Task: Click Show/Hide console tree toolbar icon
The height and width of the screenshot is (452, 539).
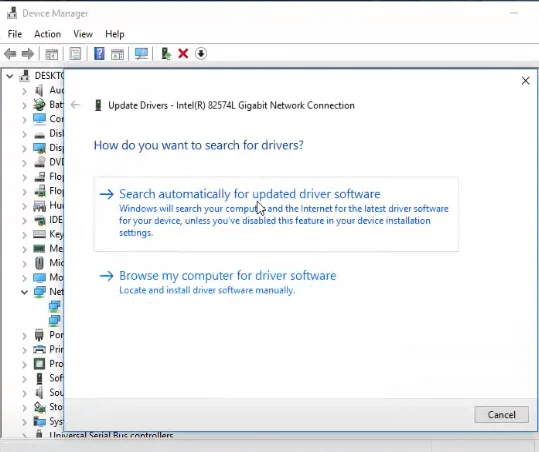Action: (x=52, y=54)
